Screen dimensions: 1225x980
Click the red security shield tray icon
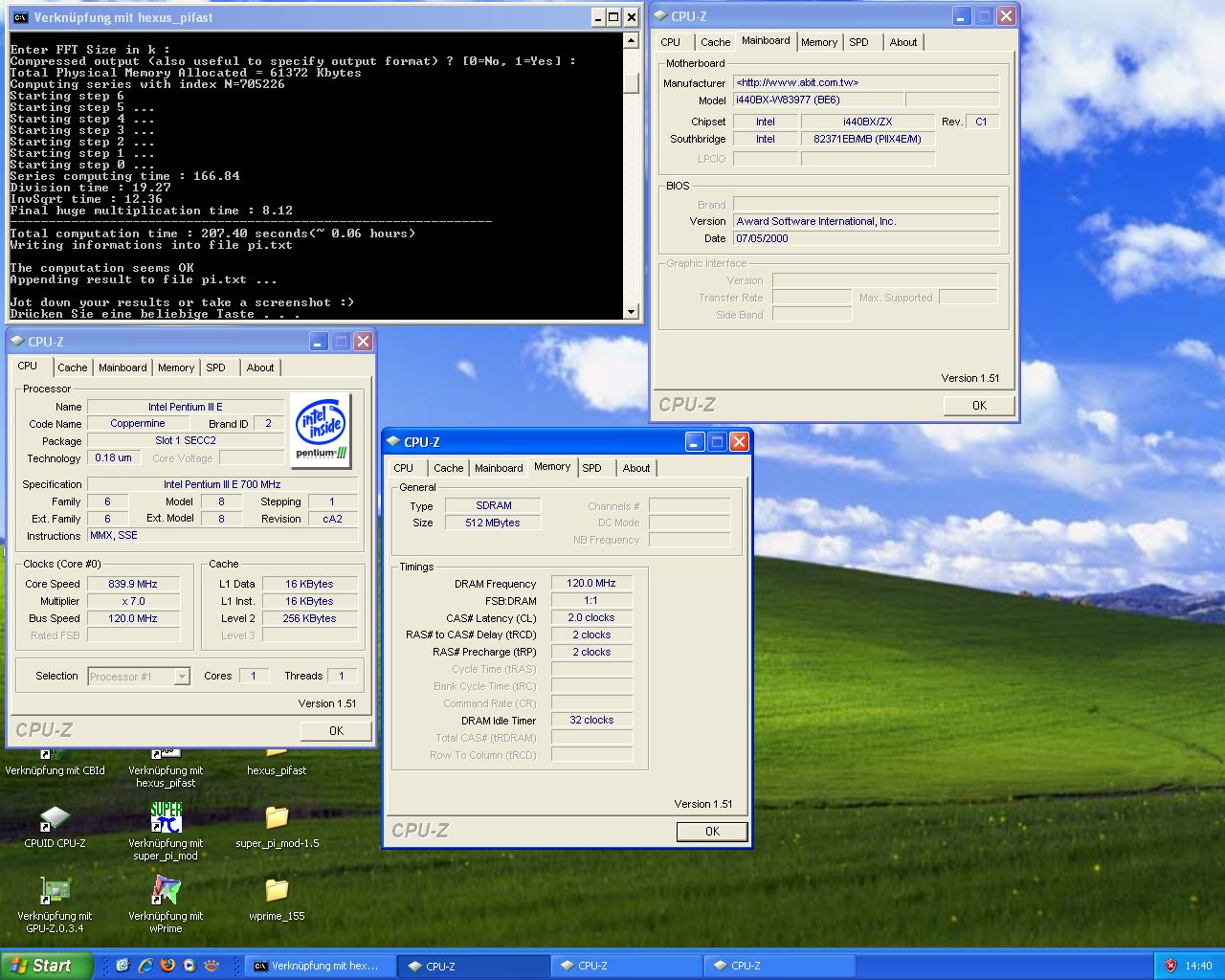coord(1169,966)
